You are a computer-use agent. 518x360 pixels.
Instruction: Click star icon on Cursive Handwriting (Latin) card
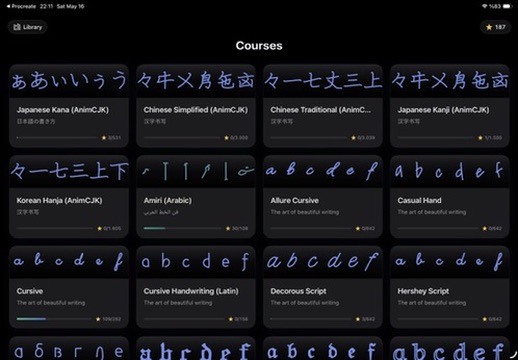pyautogui.click(x=231, y=319)
